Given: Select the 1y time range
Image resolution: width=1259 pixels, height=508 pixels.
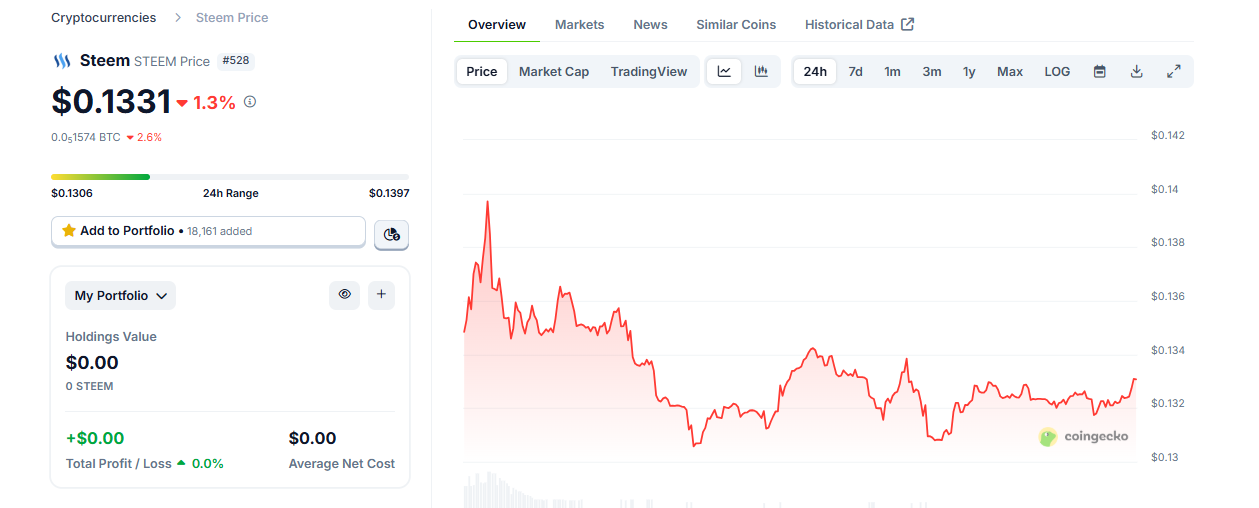Looking at the screenshot, I should point(969,71).
